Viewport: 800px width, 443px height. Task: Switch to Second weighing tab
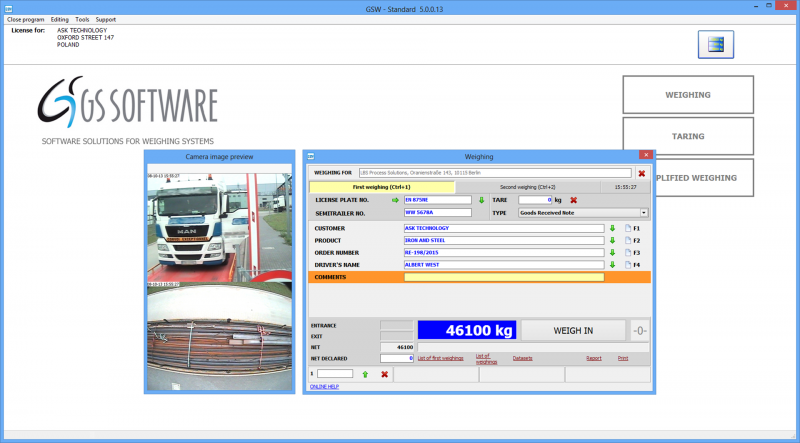526,187
